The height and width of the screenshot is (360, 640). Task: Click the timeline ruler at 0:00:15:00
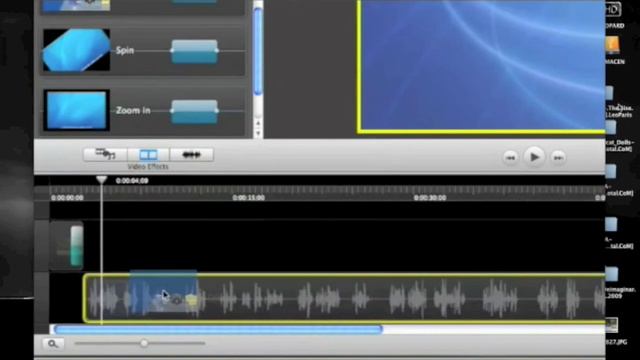[x=249, y=198]
